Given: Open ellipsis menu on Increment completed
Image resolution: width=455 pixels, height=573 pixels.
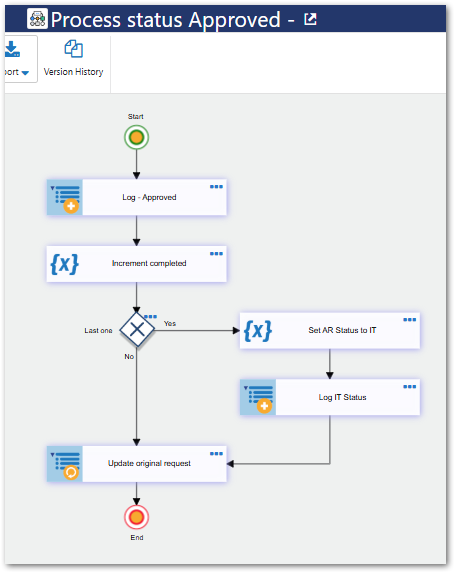Looking at the screenshot, I should pos(216,254).
